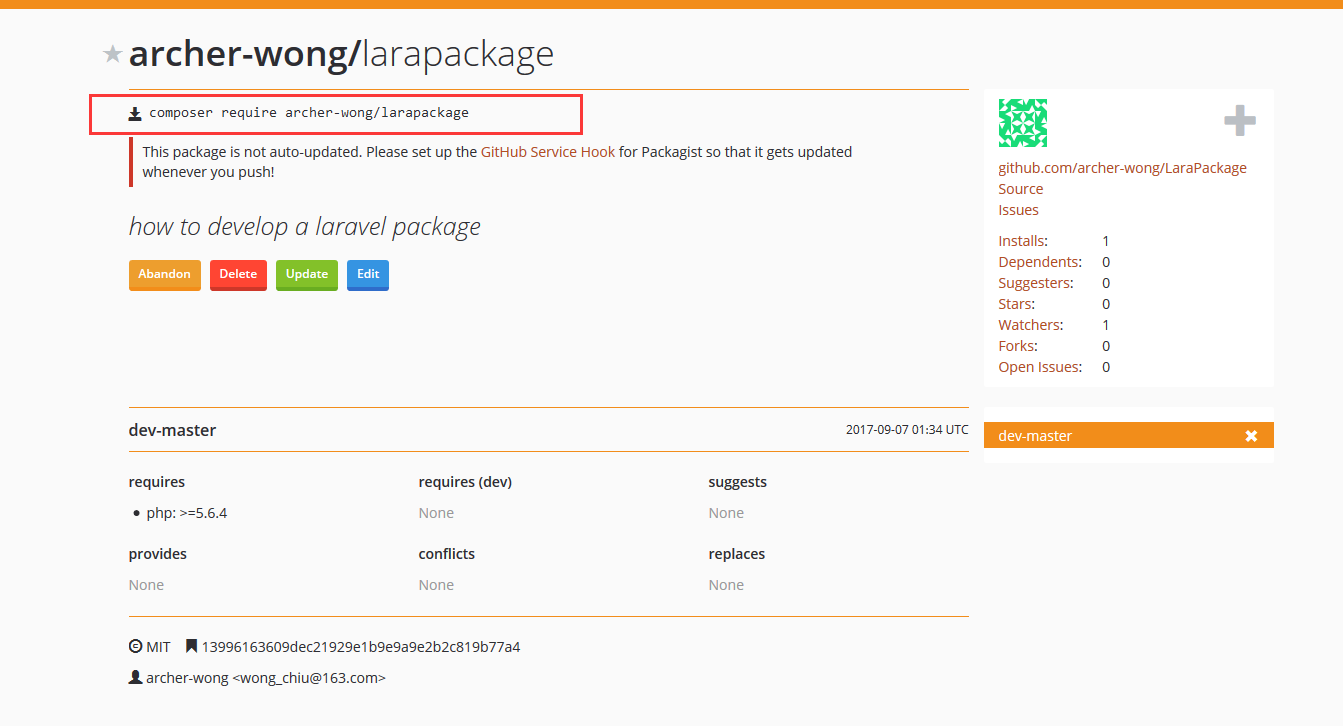
Task: Click the archer-wong/ vendor name in title
Action: pos(244,54)
